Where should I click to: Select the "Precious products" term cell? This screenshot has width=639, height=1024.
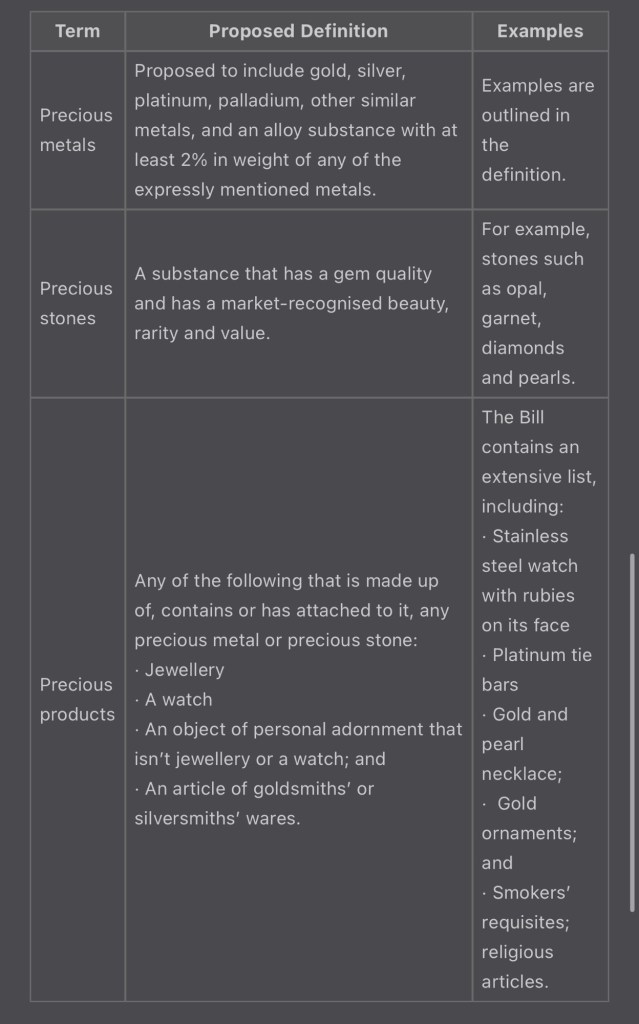tap(77, 699)
